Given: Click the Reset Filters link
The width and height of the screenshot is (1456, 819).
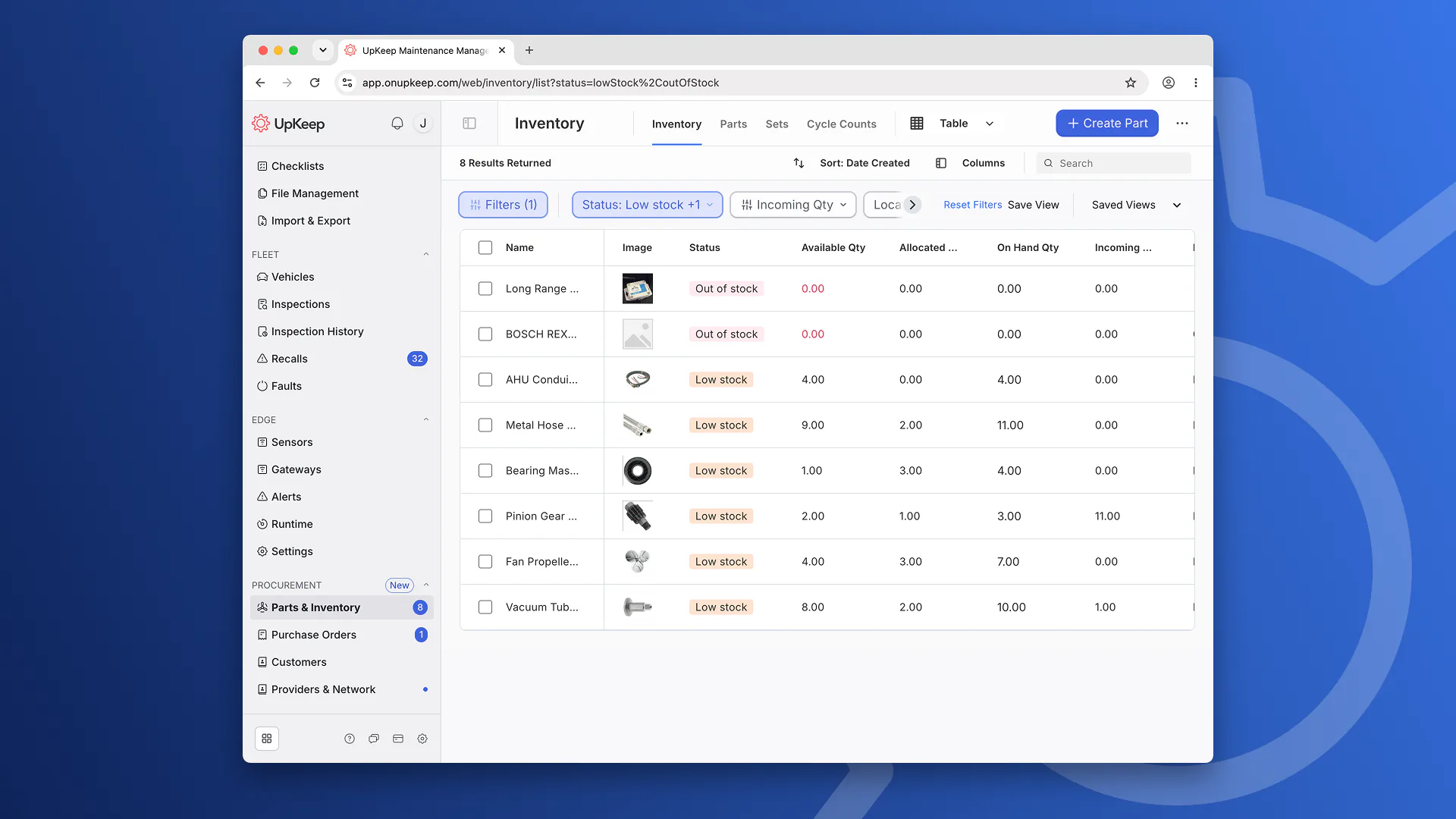Looking at the screenshot, I should click(x=972, y=205).
